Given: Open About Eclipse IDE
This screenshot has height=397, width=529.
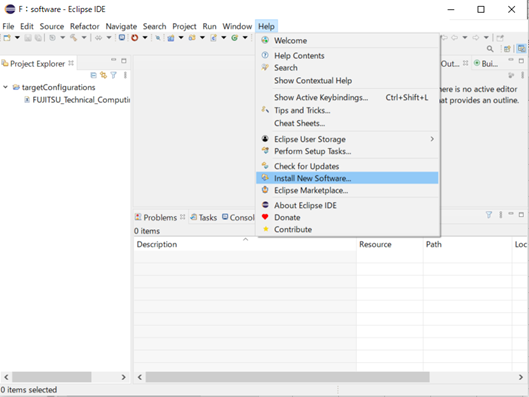Looking at the screenshot, I should pyautogui.click(x=347, y=205).
